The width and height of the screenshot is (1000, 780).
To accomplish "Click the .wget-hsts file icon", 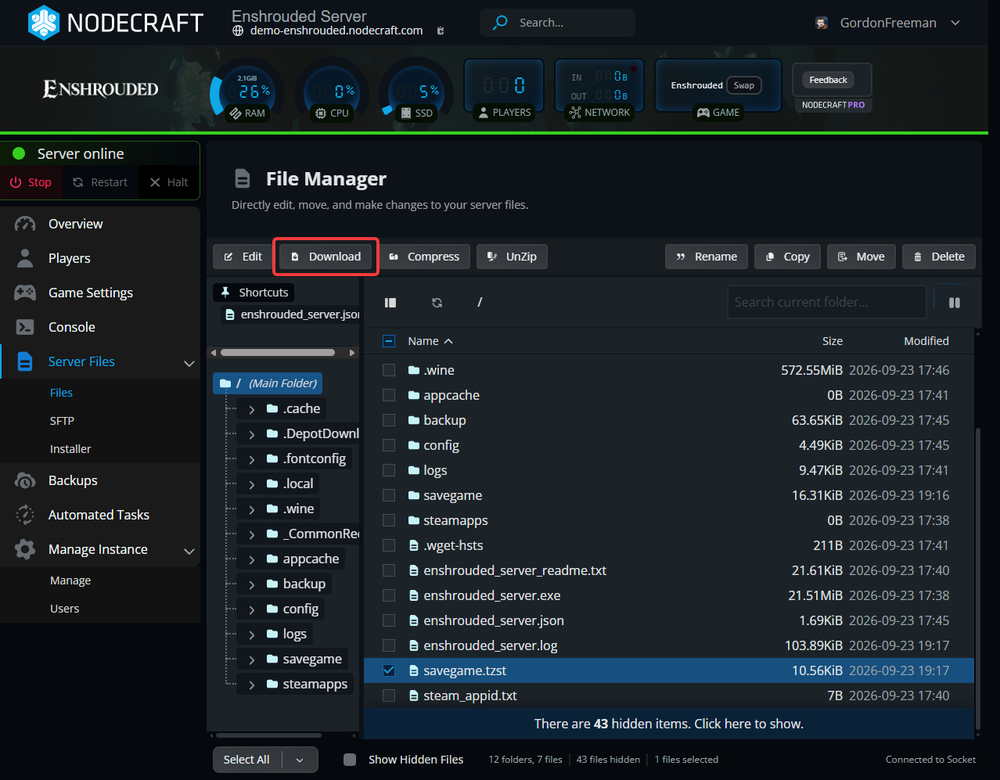I will tap(413, 545).
